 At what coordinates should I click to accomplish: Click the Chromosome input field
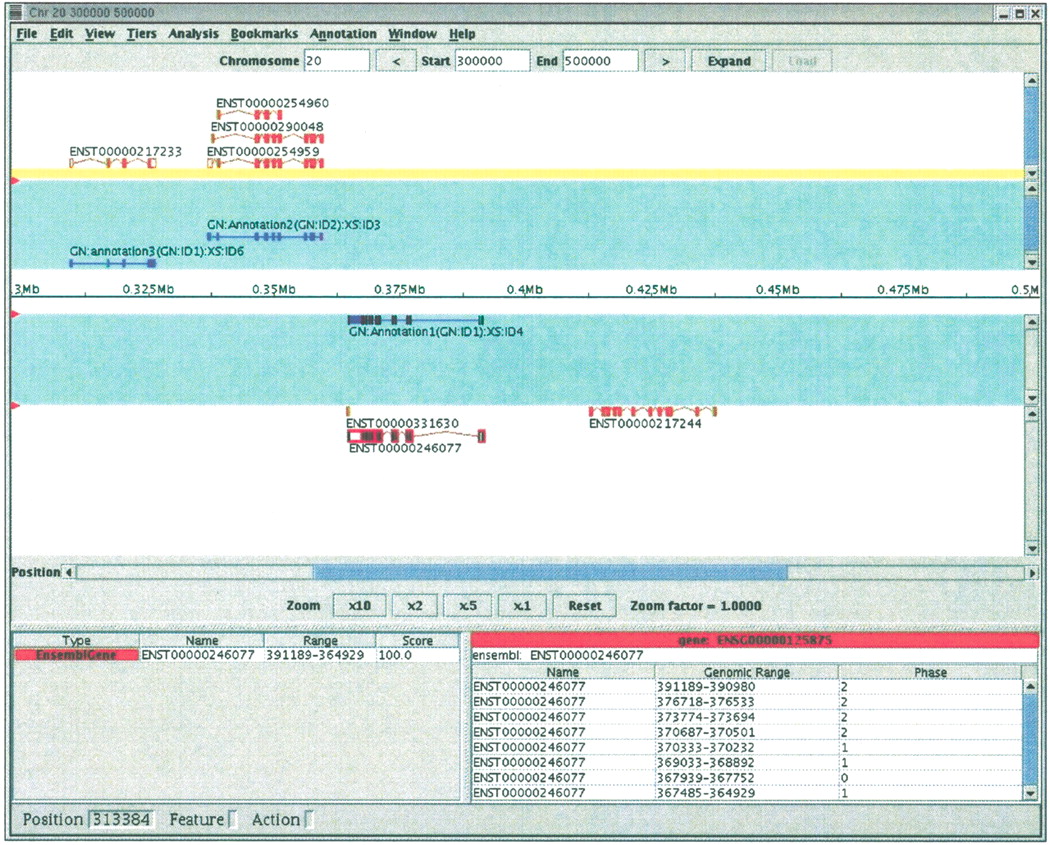pyautogui.click(x=336, y=61)
